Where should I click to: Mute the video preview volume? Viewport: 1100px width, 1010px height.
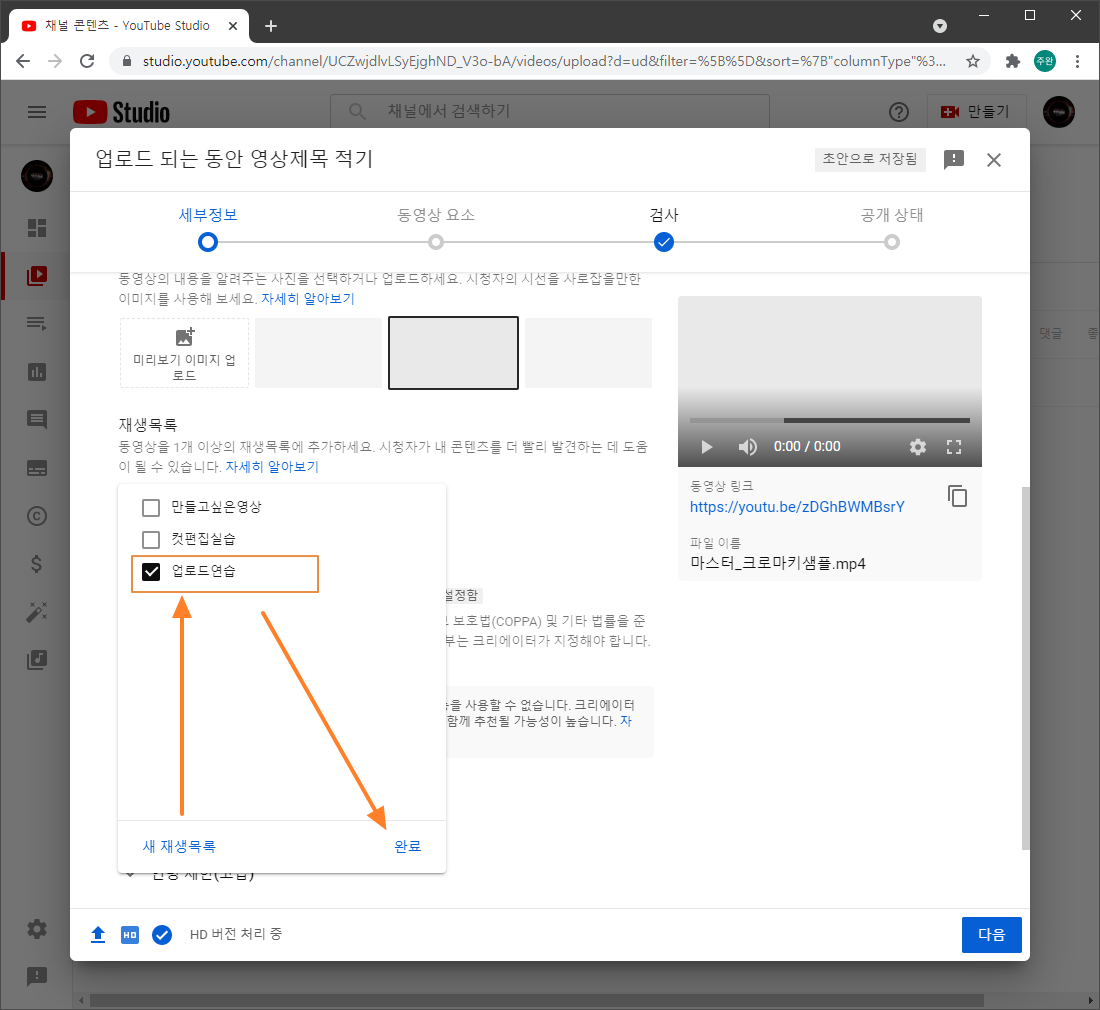[747, 447]
